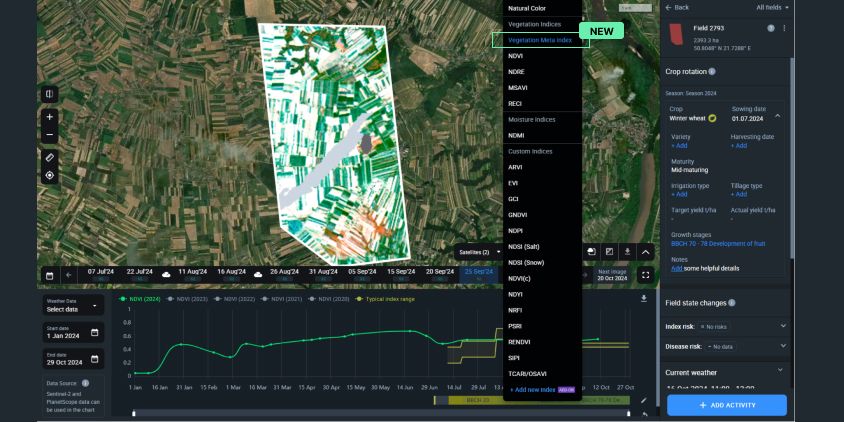Go to previous image dates arrow
This screenshot has height=422, width=844.
click(x=69, y=275)
